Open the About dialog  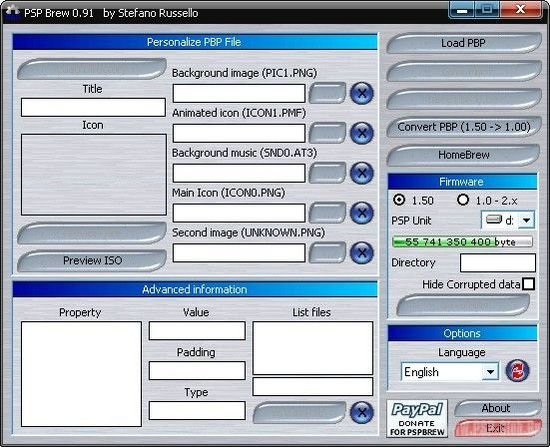pos(497,408)
